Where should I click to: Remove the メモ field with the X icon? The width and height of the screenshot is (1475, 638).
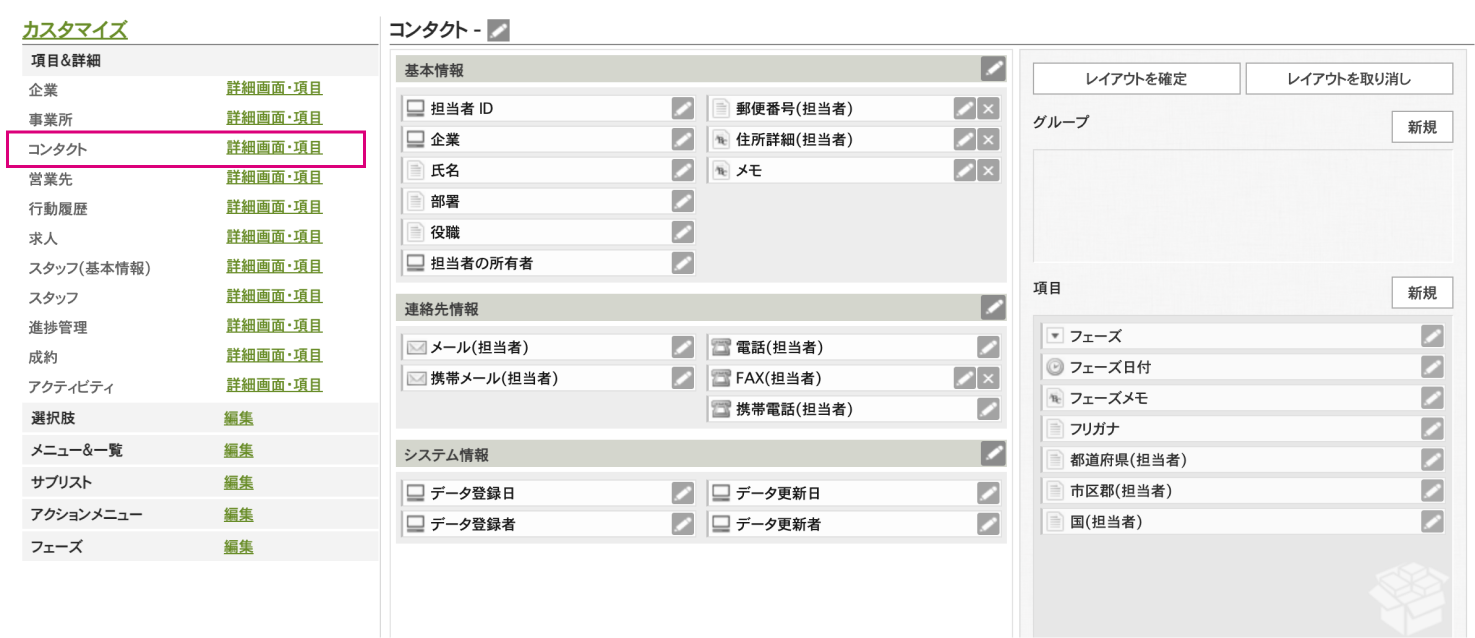point(988,170)
